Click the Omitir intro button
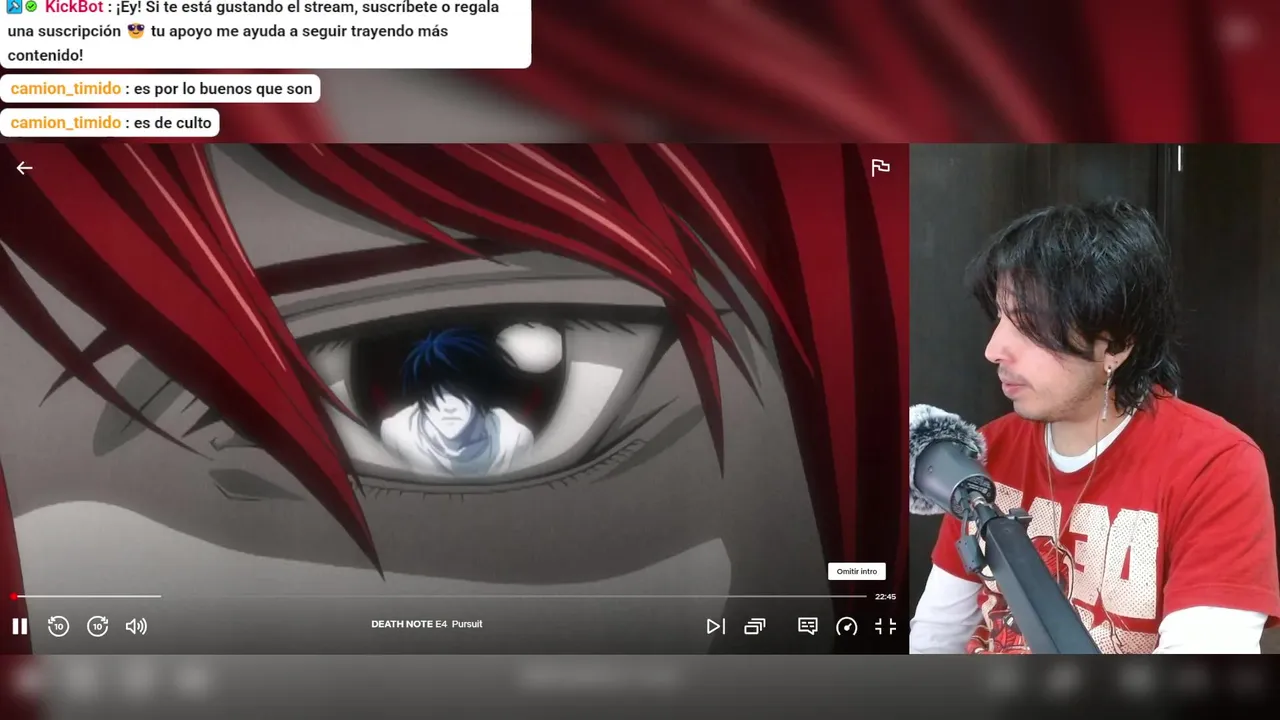Viewport: 1280px width, 720px height. coord(857,571)
